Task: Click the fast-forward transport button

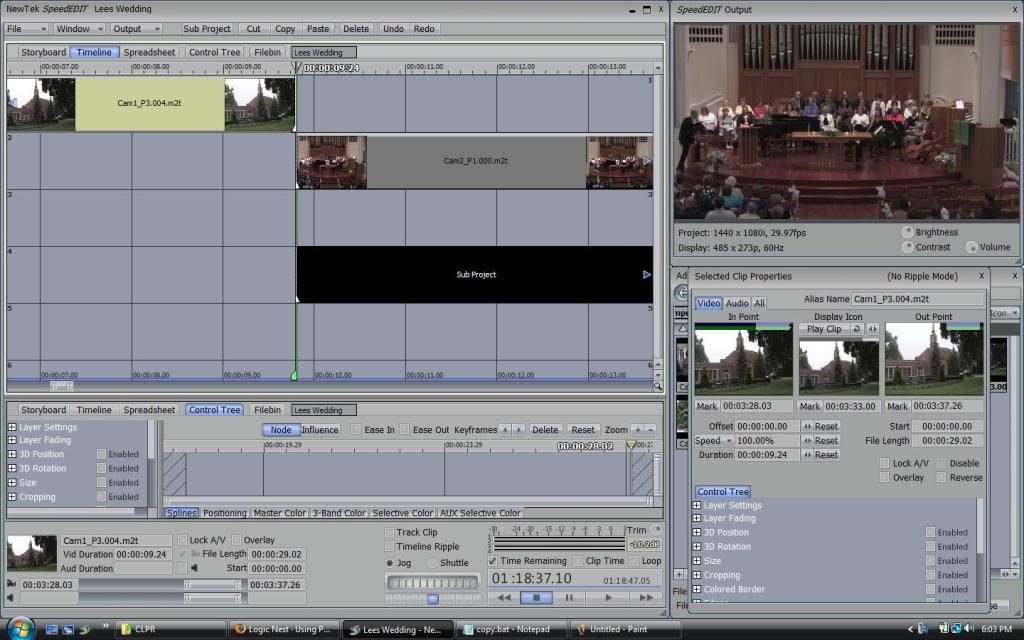Action: click(646, 598)
